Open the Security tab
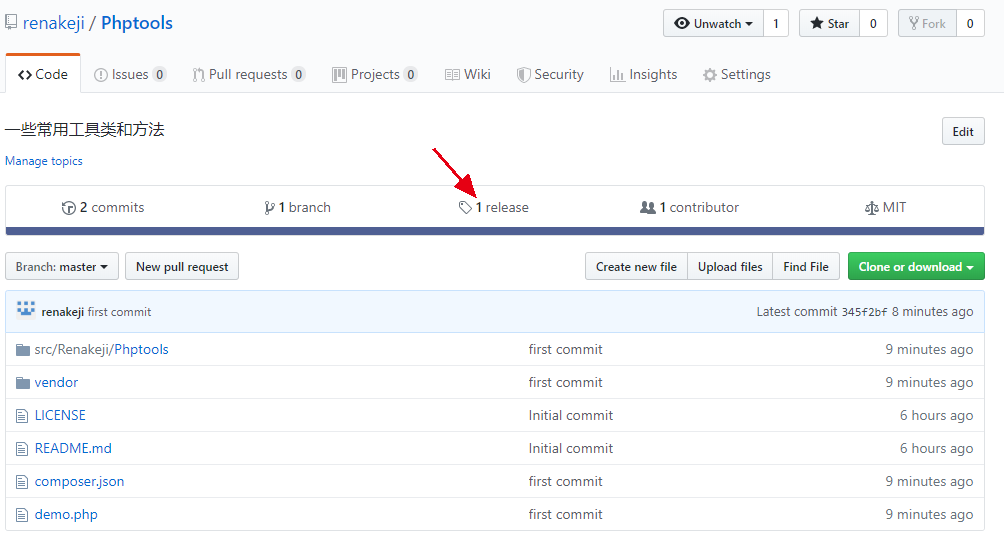Image resolution: width=1004 pixels, height=539 pixels. [551, 74]
